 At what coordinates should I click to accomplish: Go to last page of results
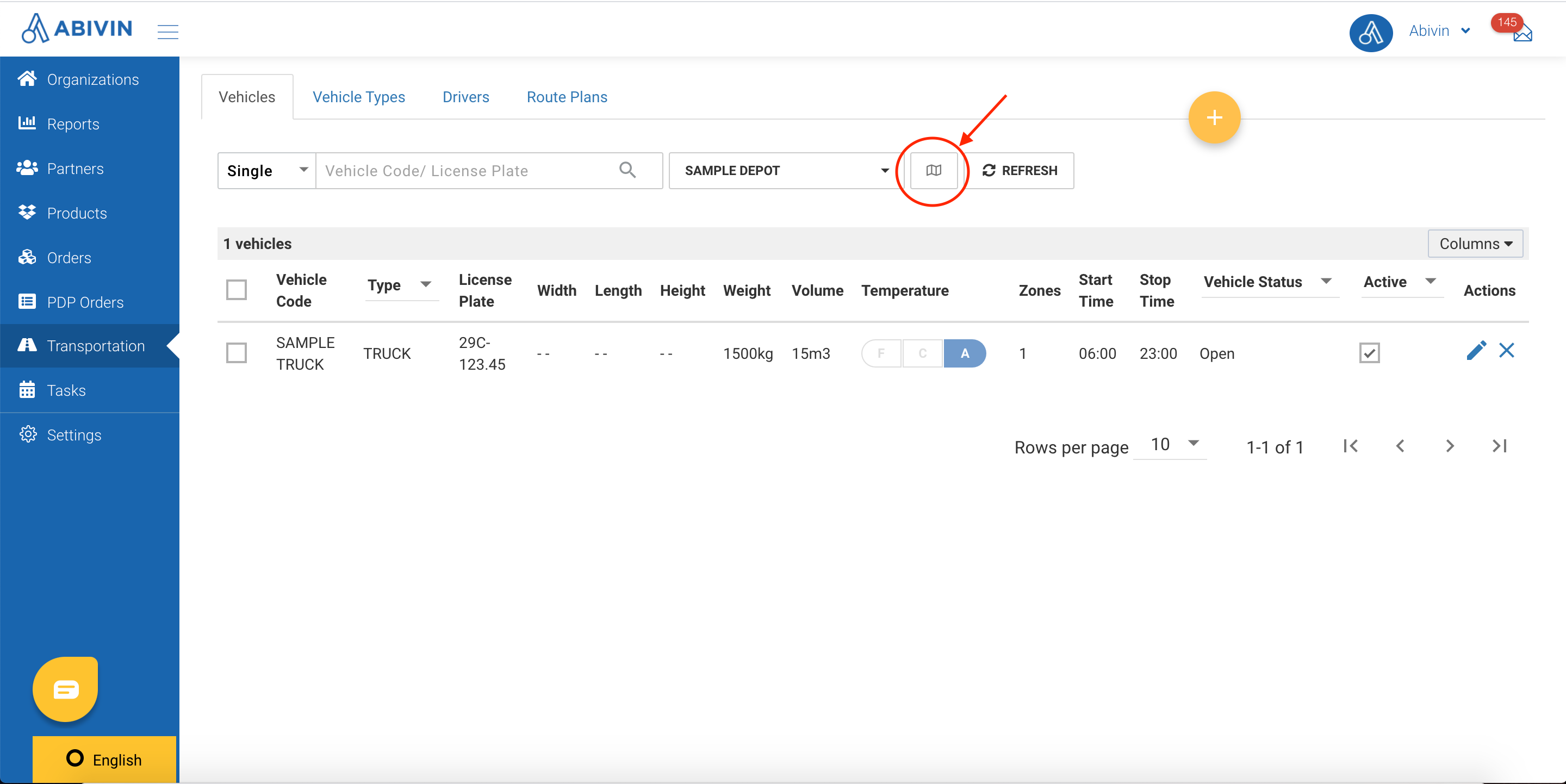coord(1500,446)
